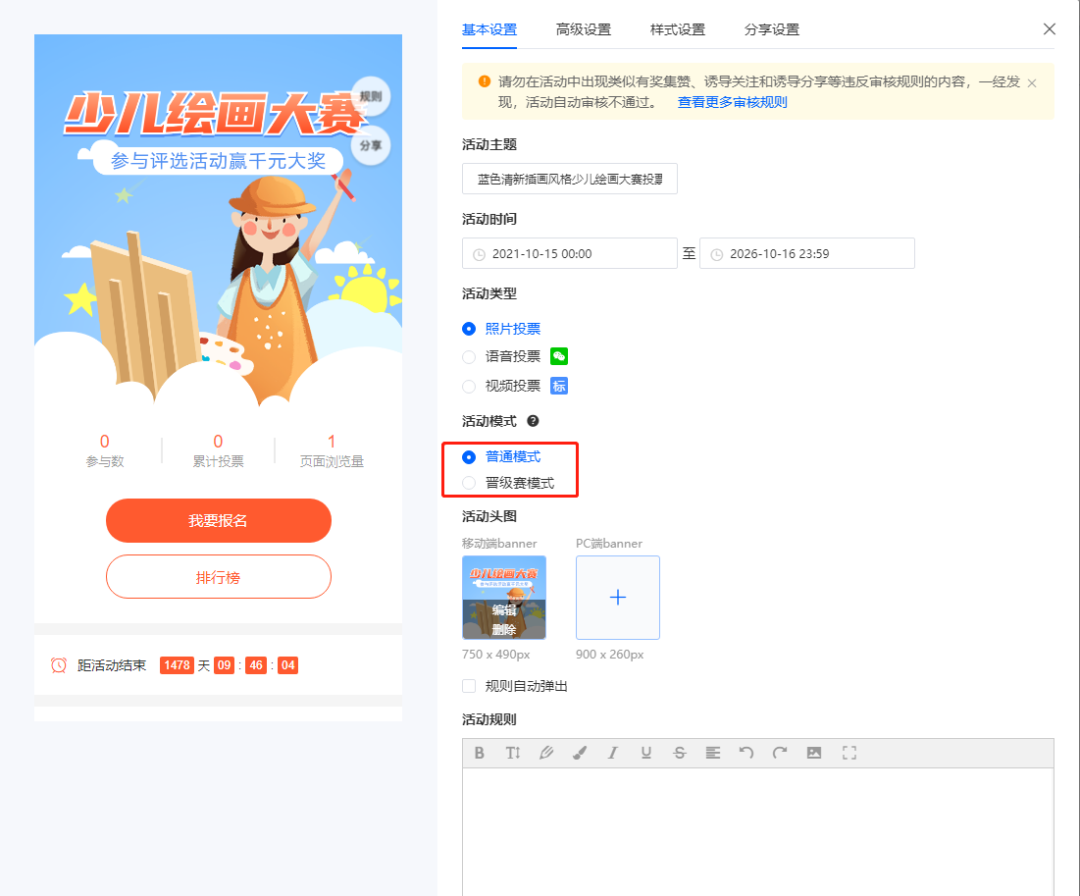
Task: Click the 活动主题 input field
Action: [x=570, y=179]
